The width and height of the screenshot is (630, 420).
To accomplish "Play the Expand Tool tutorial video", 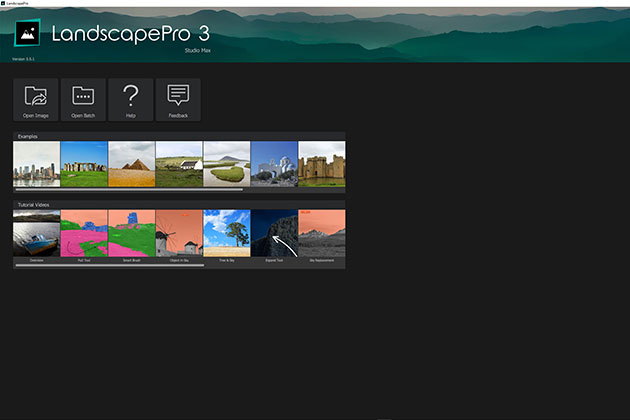I will 274,233.
